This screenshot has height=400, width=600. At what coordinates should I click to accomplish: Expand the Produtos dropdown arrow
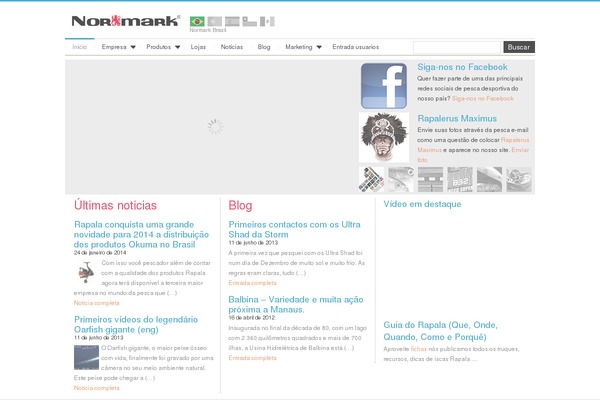178,47
